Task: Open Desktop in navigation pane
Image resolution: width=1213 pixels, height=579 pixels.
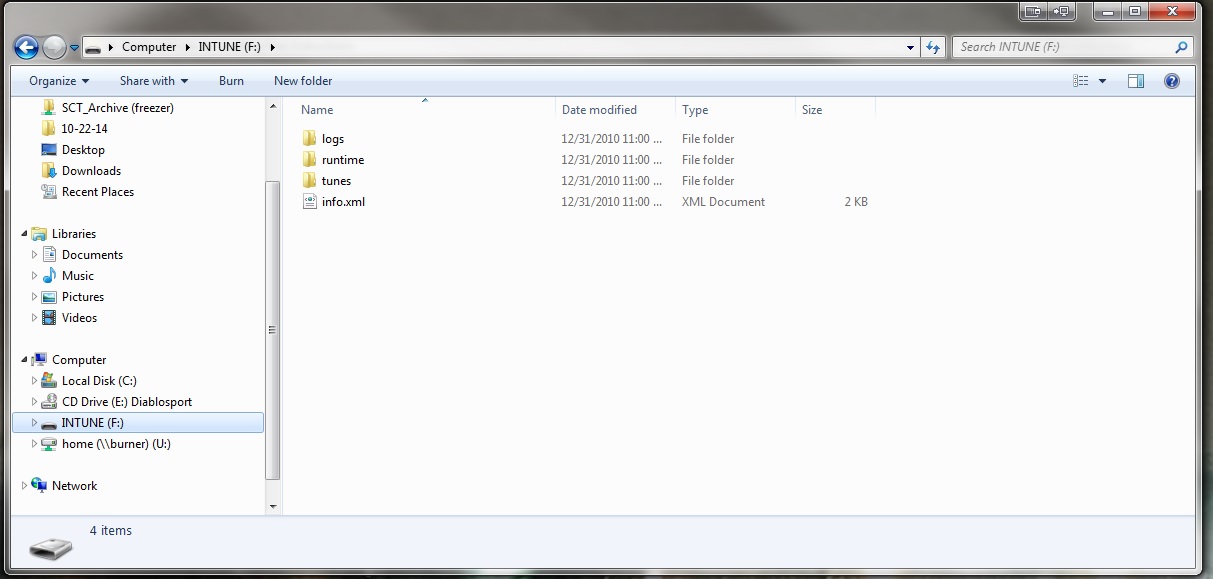Action: click(83, 150)
